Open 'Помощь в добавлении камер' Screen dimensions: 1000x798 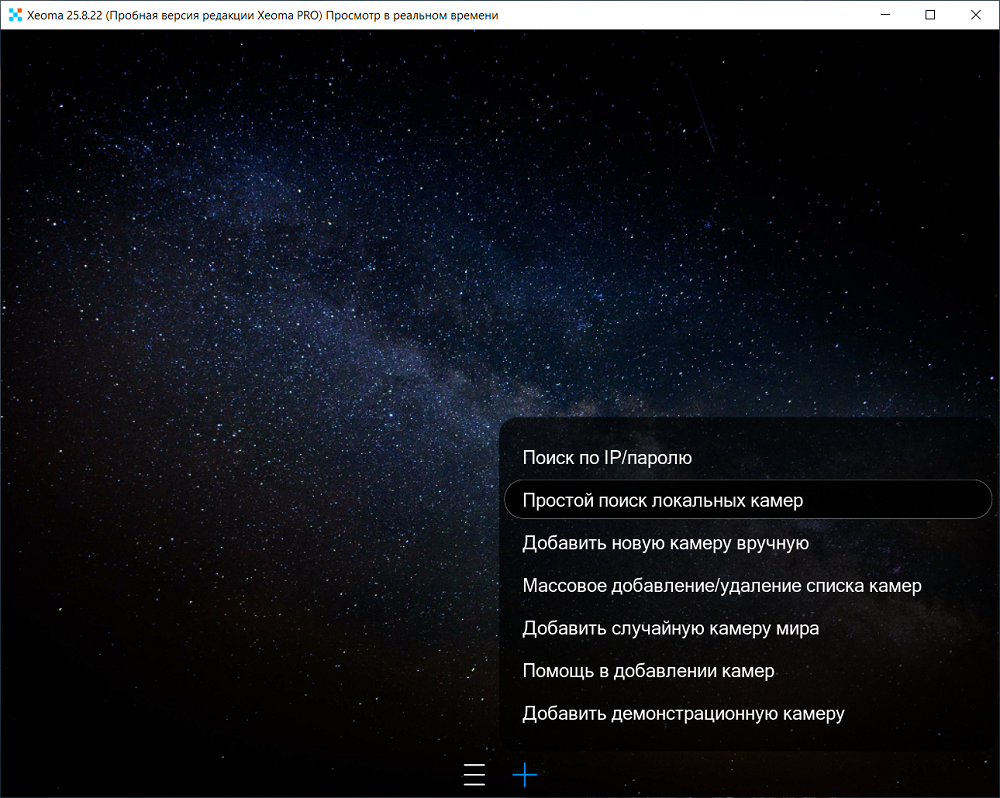648,671
